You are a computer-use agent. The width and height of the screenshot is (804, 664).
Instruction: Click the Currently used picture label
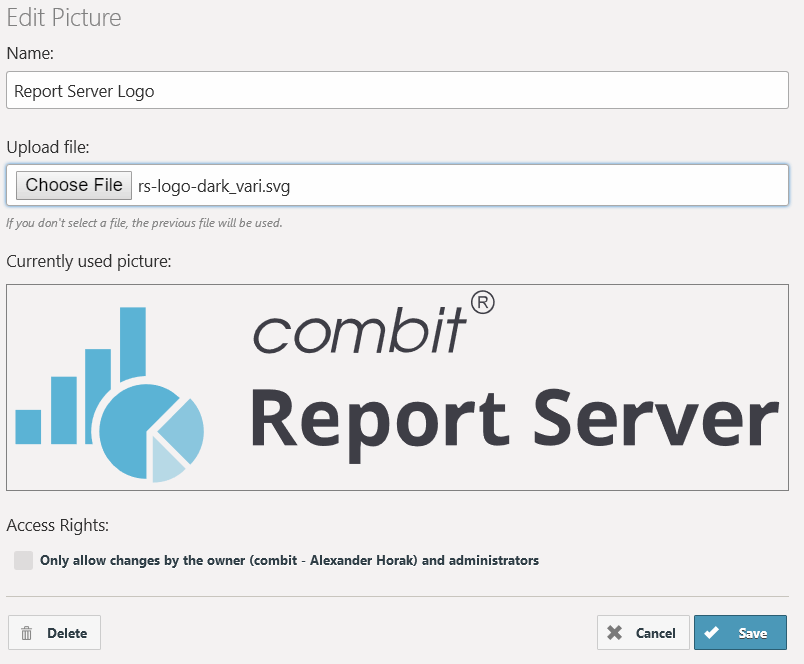(89, 261)
